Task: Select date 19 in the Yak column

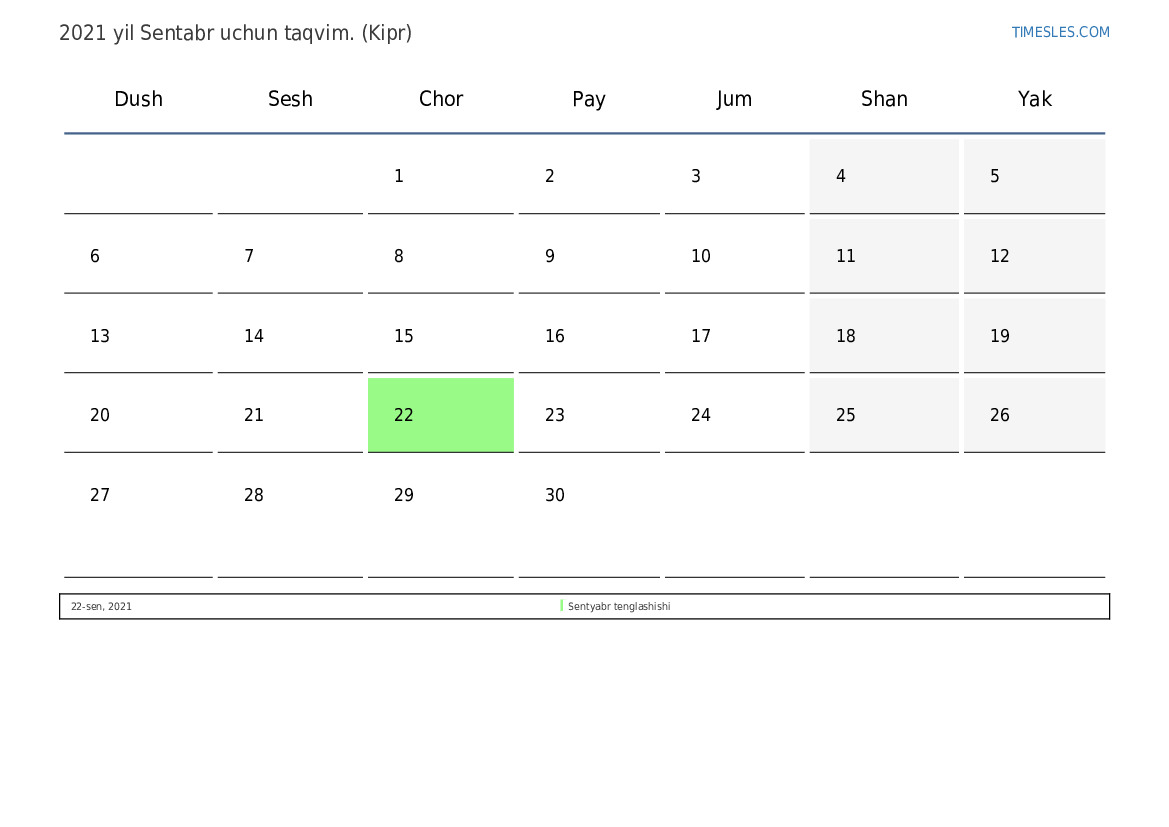Action: point(1000,336)
